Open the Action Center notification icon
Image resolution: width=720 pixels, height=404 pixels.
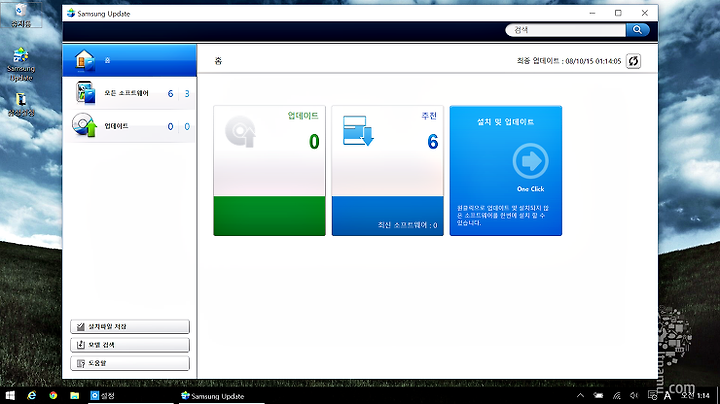pos(652,395)
